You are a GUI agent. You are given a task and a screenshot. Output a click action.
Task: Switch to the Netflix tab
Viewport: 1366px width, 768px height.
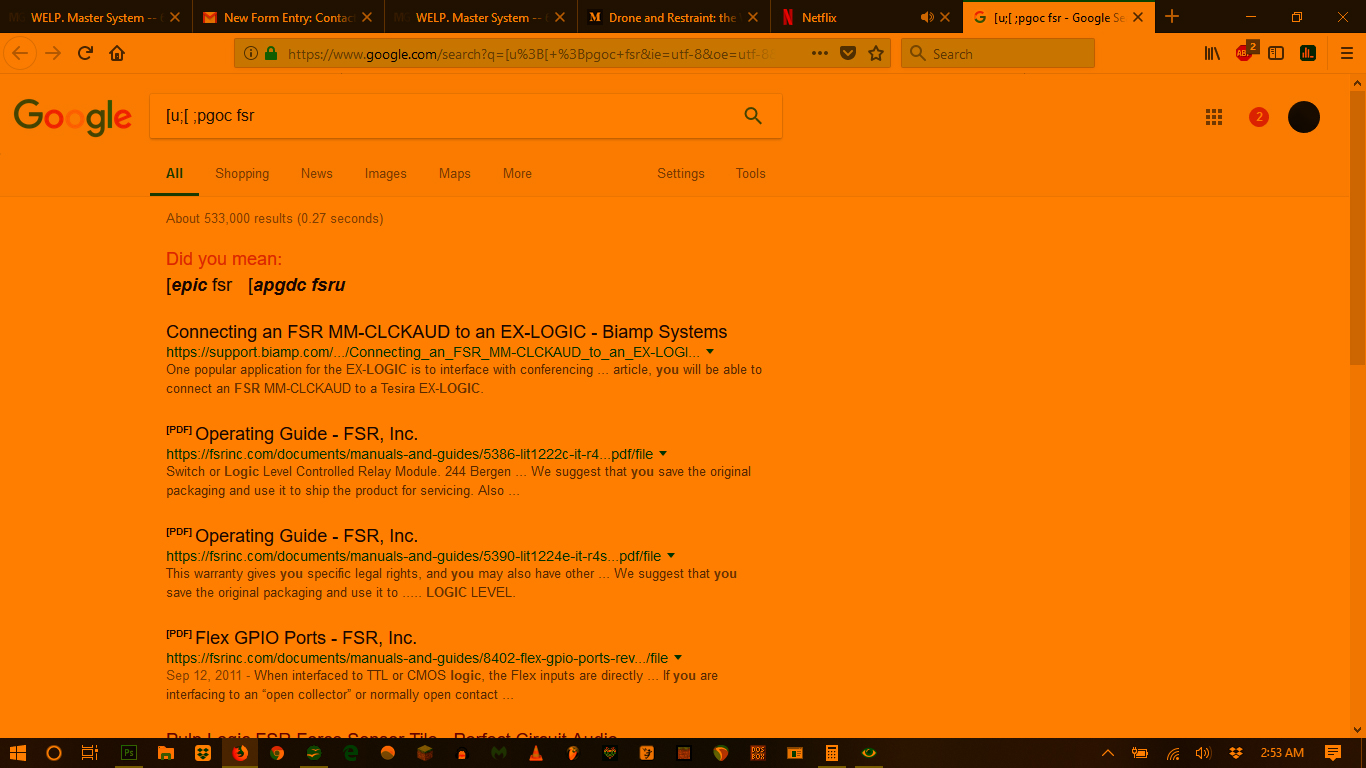[x=865, y=17]
